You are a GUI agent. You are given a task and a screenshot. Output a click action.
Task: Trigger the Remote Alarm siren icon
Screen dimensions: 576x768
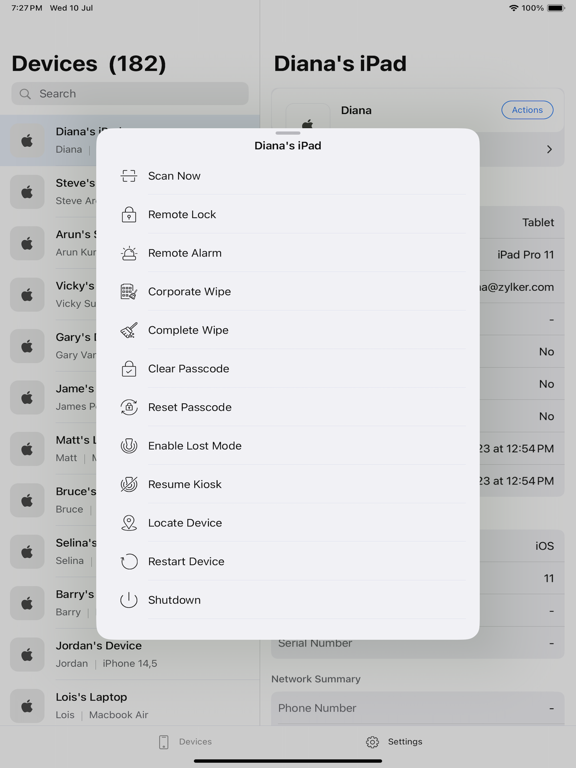tap(129, 253)
